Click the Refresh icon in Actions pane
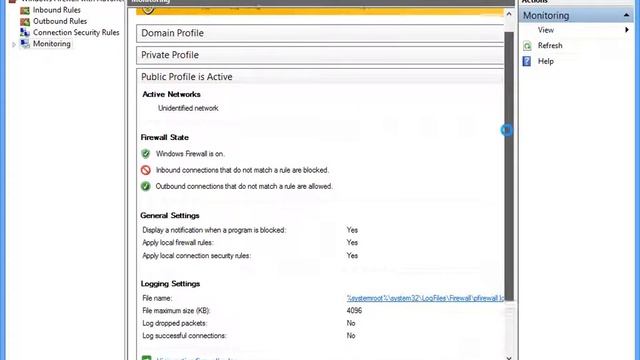Viewport: 640px width, 360px height. point(527,46)
